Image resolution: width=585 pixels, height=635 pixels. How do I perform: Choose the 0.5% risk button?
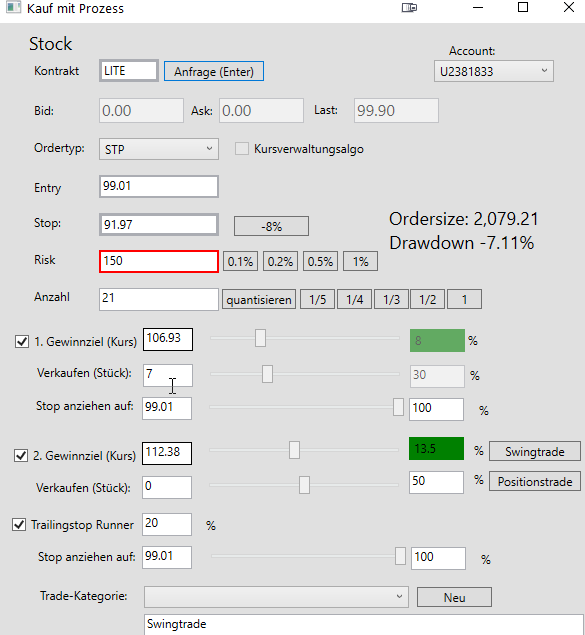320,261
